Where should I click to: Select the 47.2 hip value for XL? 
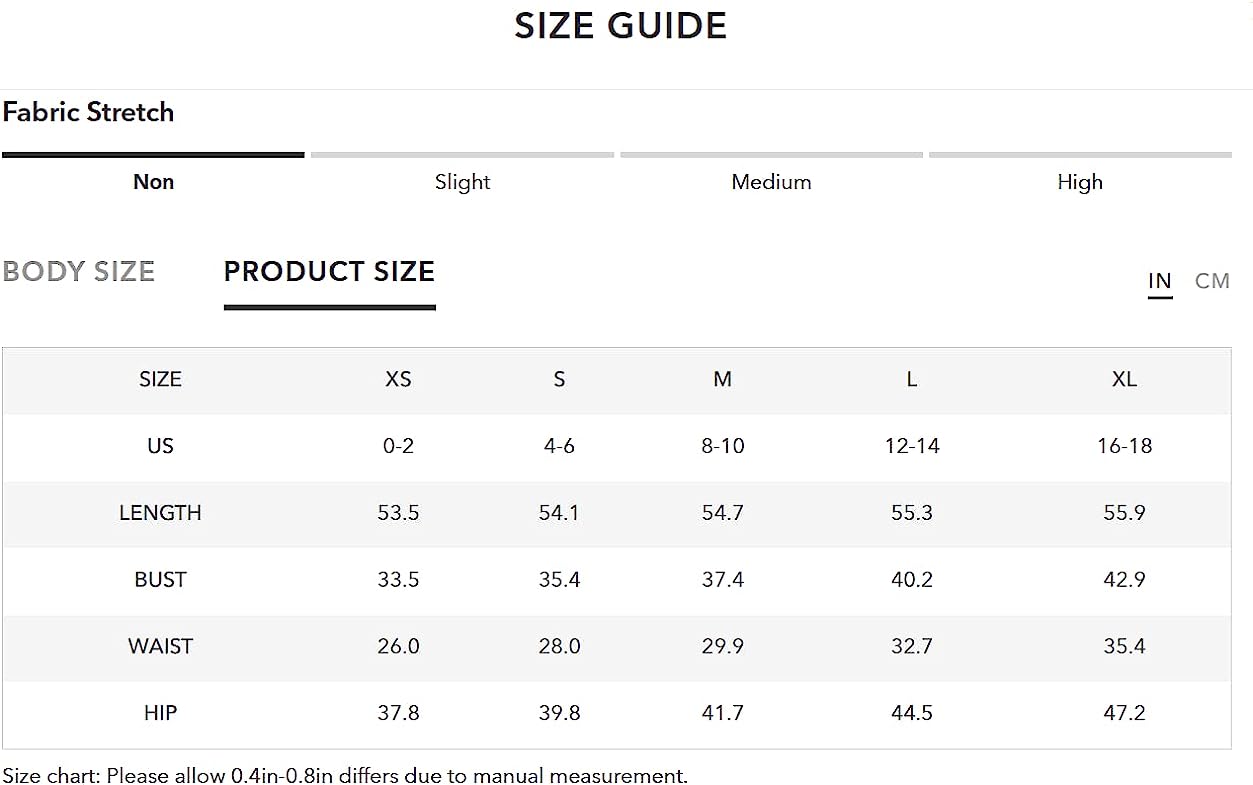(x=1124, y=713)
